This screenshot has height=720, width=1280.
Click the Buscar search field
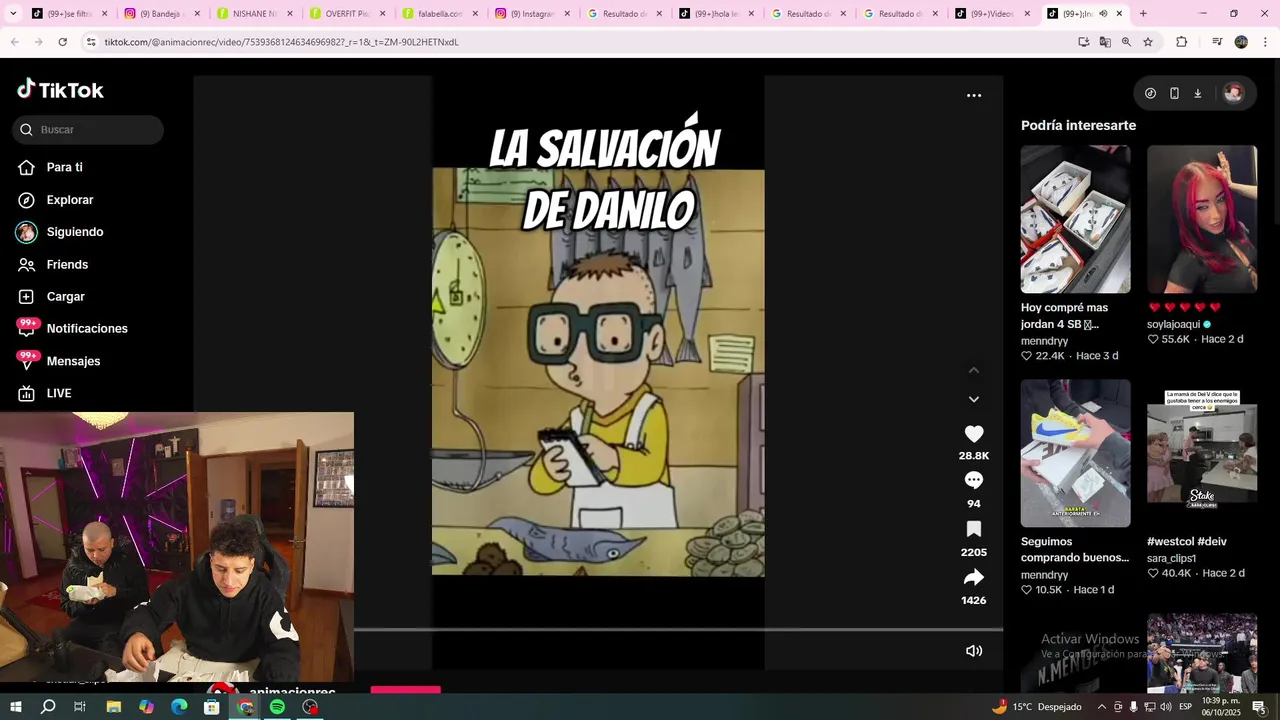pyautogui.click(x=88, y=130)
